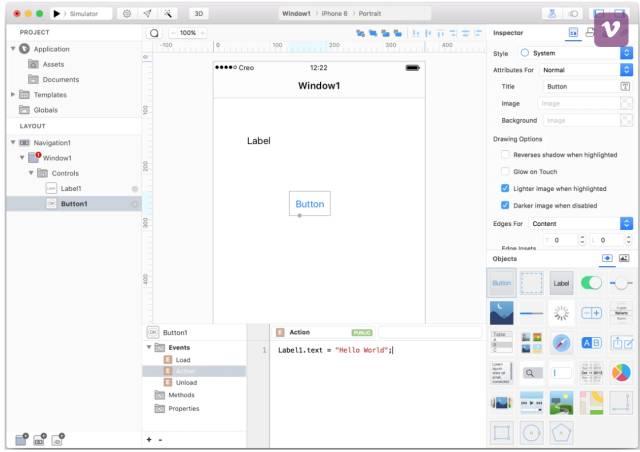Pick the Stepper minus-plus object
The height and width of the screenshot is (452, 640).
(x=591, y=313)
